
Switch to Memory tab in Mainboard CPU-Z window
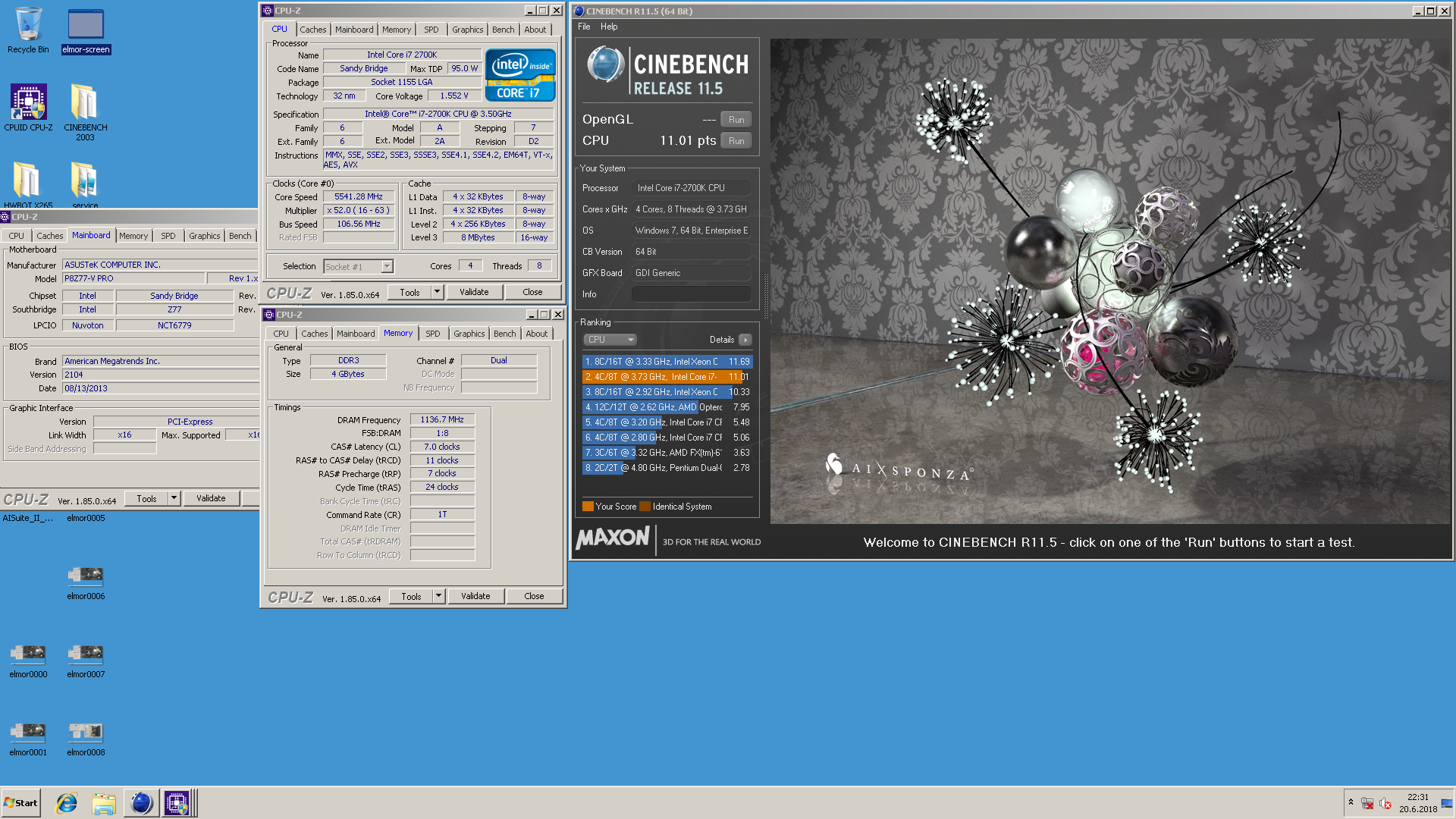click(x=133, y=236)
